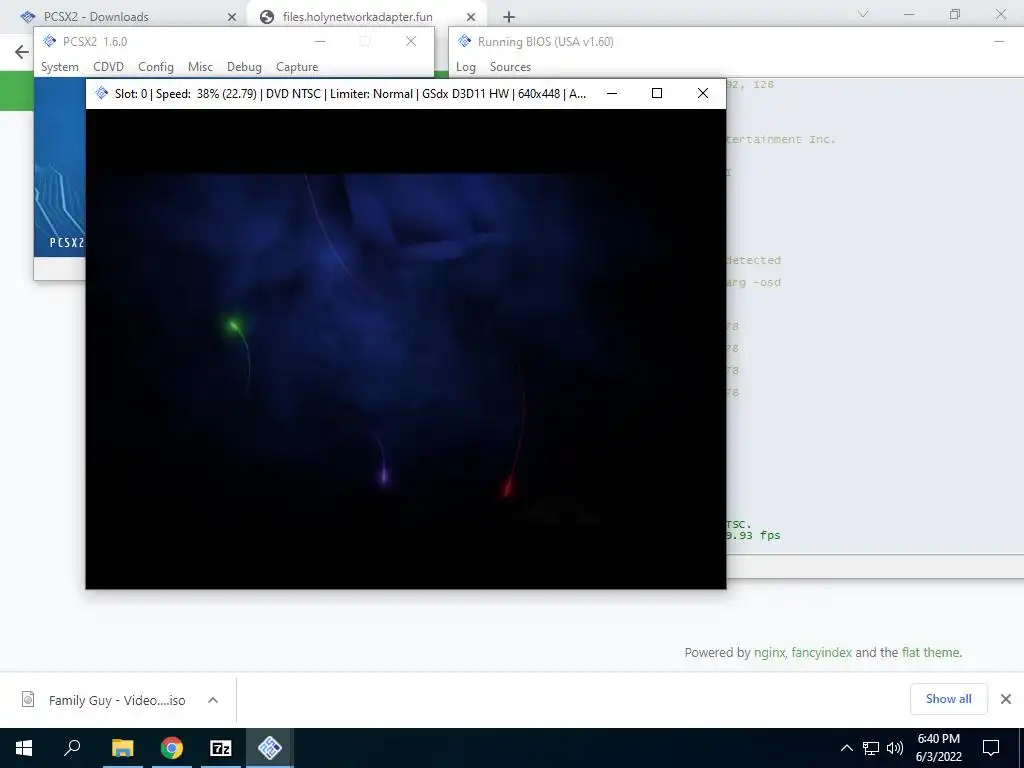This screenshot has height=768, width=1024.
Task: Open the Config menu in PCSX2
Action: (155, 67)
